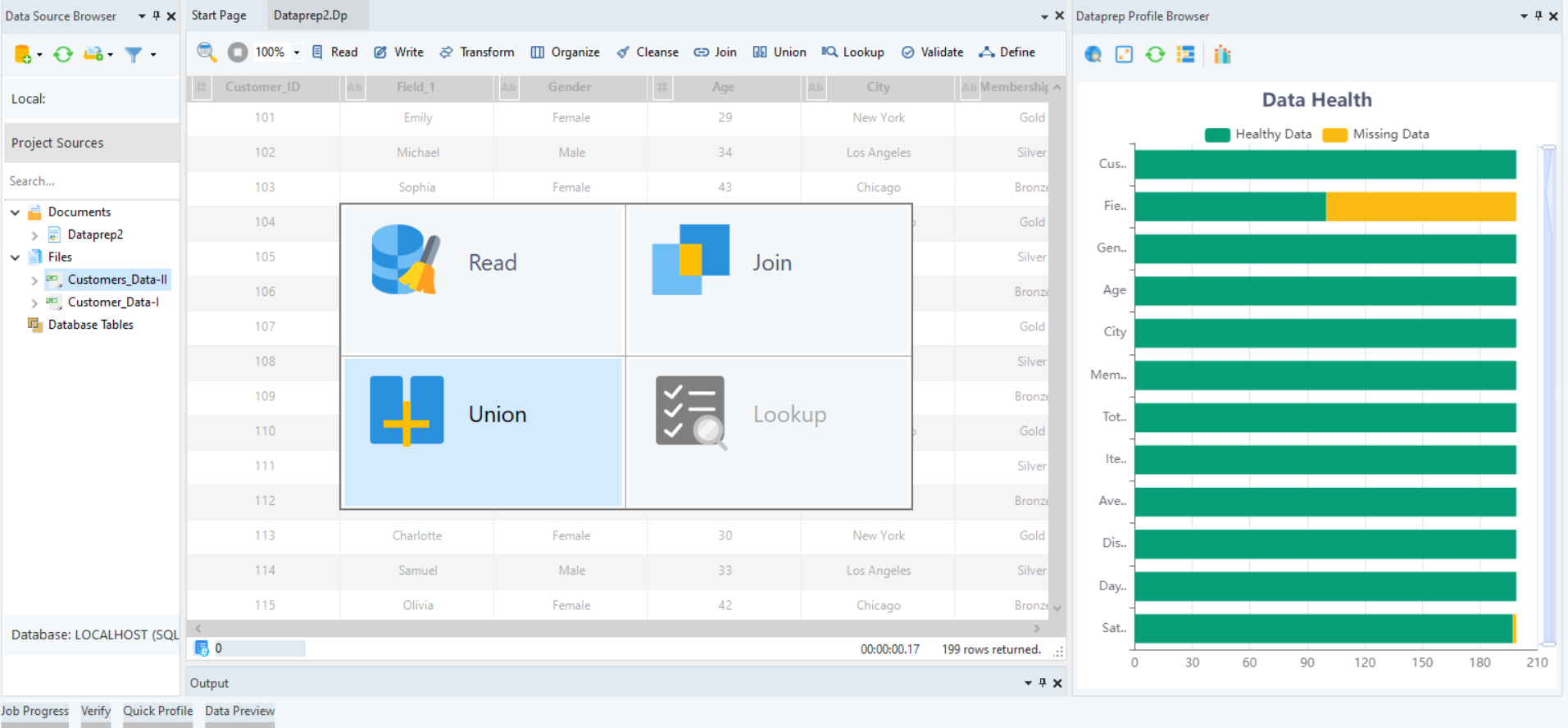Collapse the Documents tree folder
Screen dimensions: 1568x728
click(16, 212)
